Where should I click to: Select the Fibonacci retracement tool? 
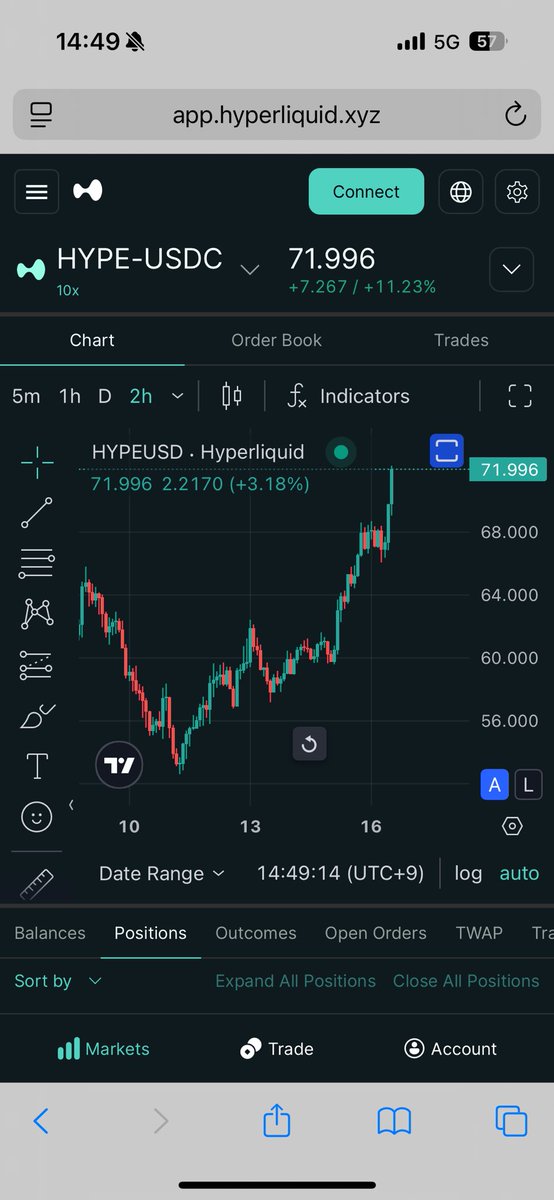pos(37,563)
